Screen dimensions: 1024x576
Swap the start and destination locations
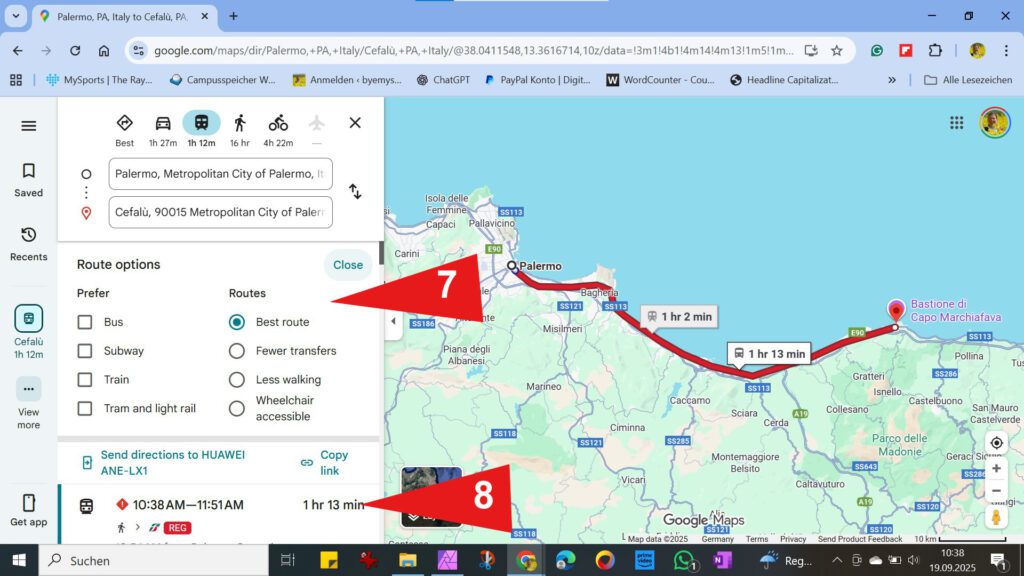[355, 191]
